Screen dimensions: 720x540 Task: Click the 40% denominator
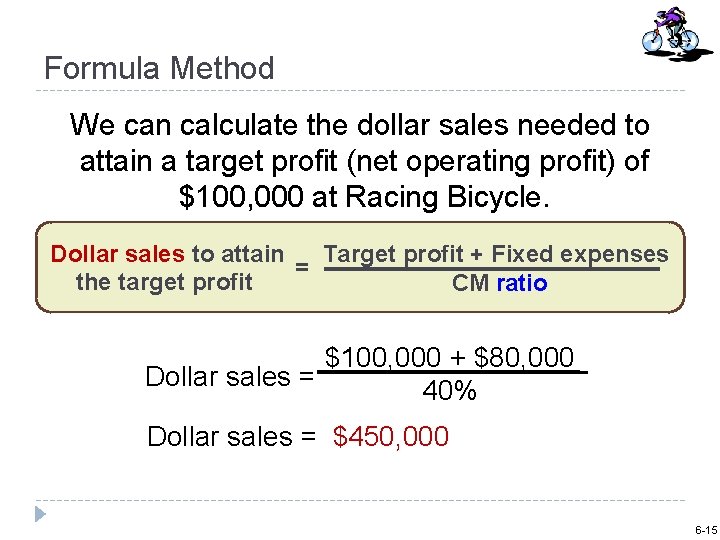click(x=449, y=392)
